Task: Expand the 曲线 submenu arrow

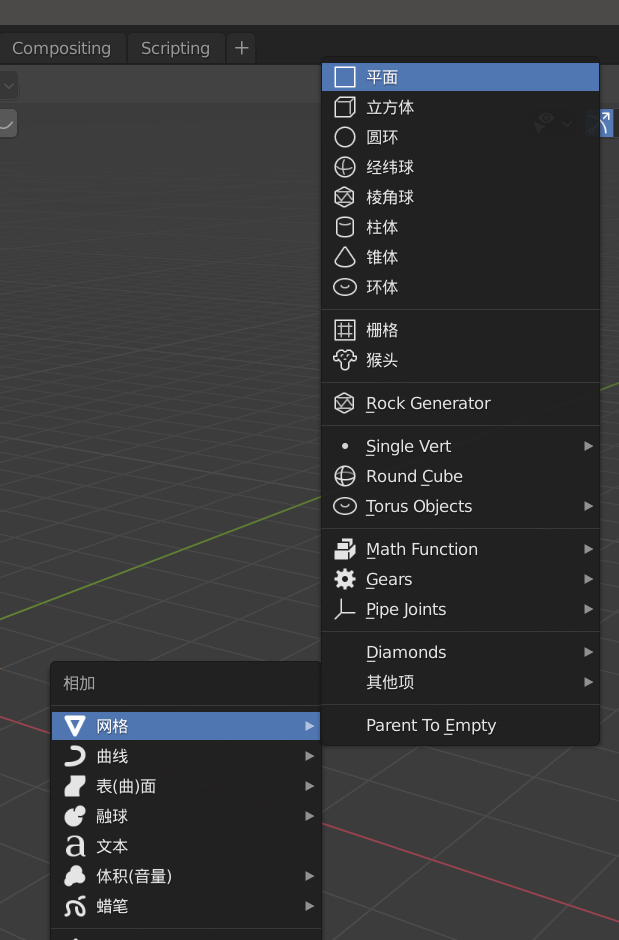Action: click(309, 757)
